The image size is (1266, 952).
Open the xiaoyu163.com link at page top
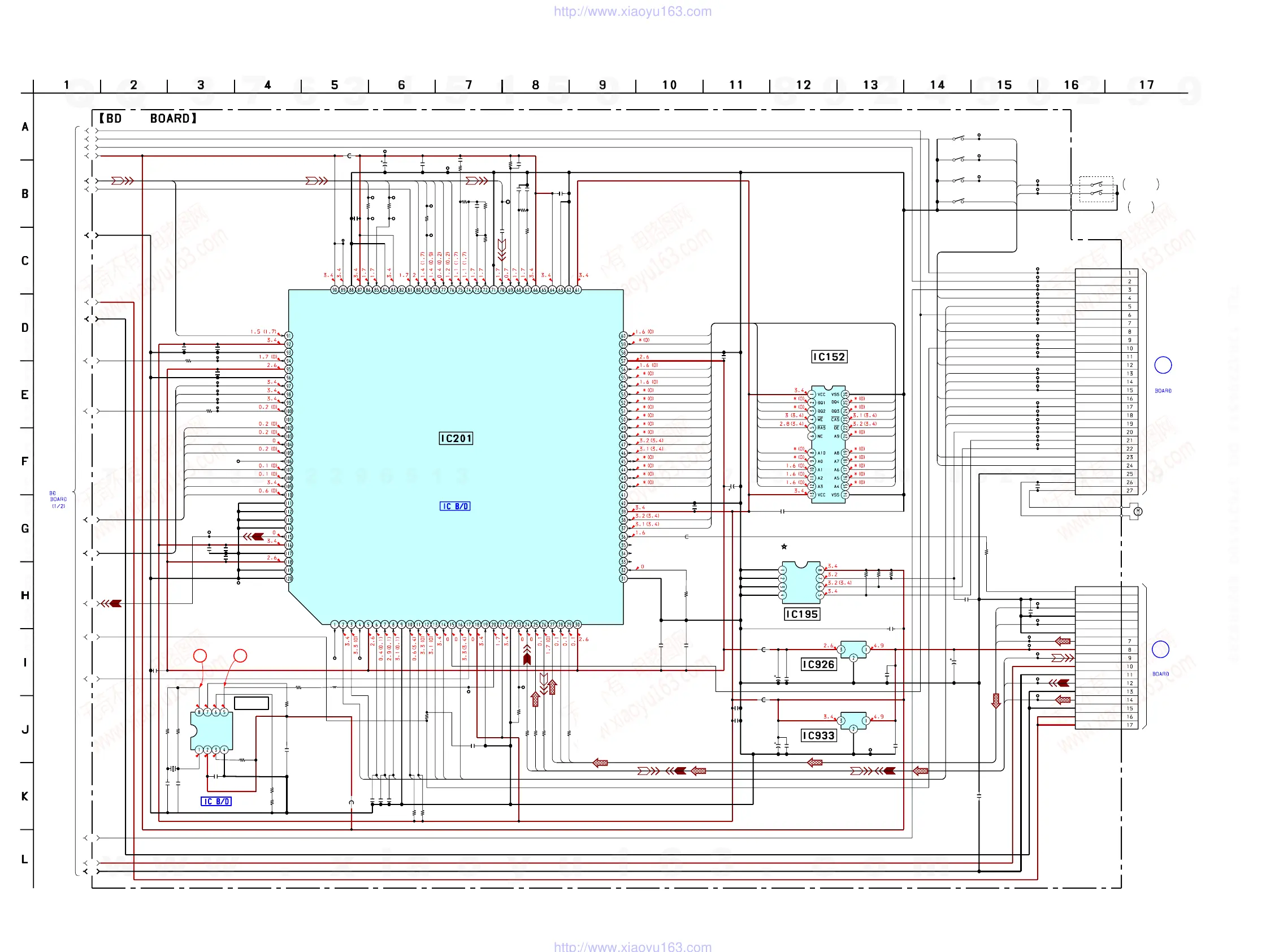[x=632, y=11]
